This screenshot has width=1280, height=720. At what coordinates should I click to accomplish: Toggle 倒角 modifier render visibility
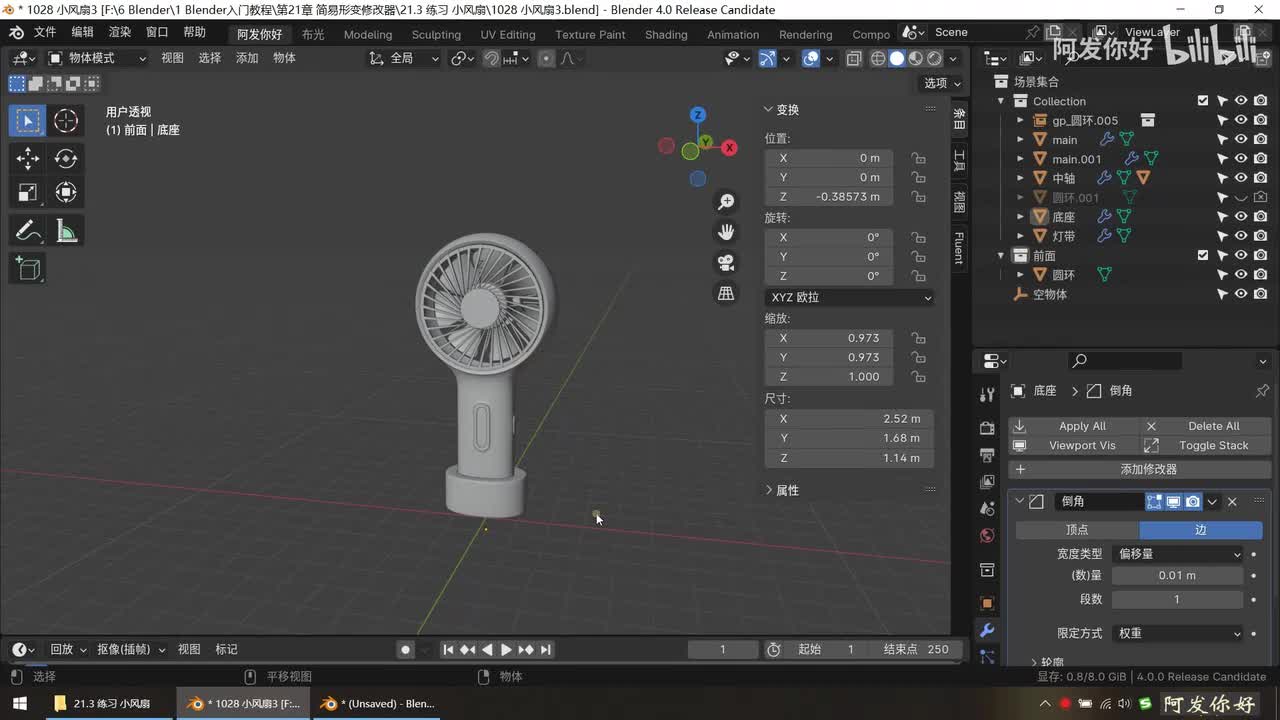pyautogui.click(x=1193, y=502)
